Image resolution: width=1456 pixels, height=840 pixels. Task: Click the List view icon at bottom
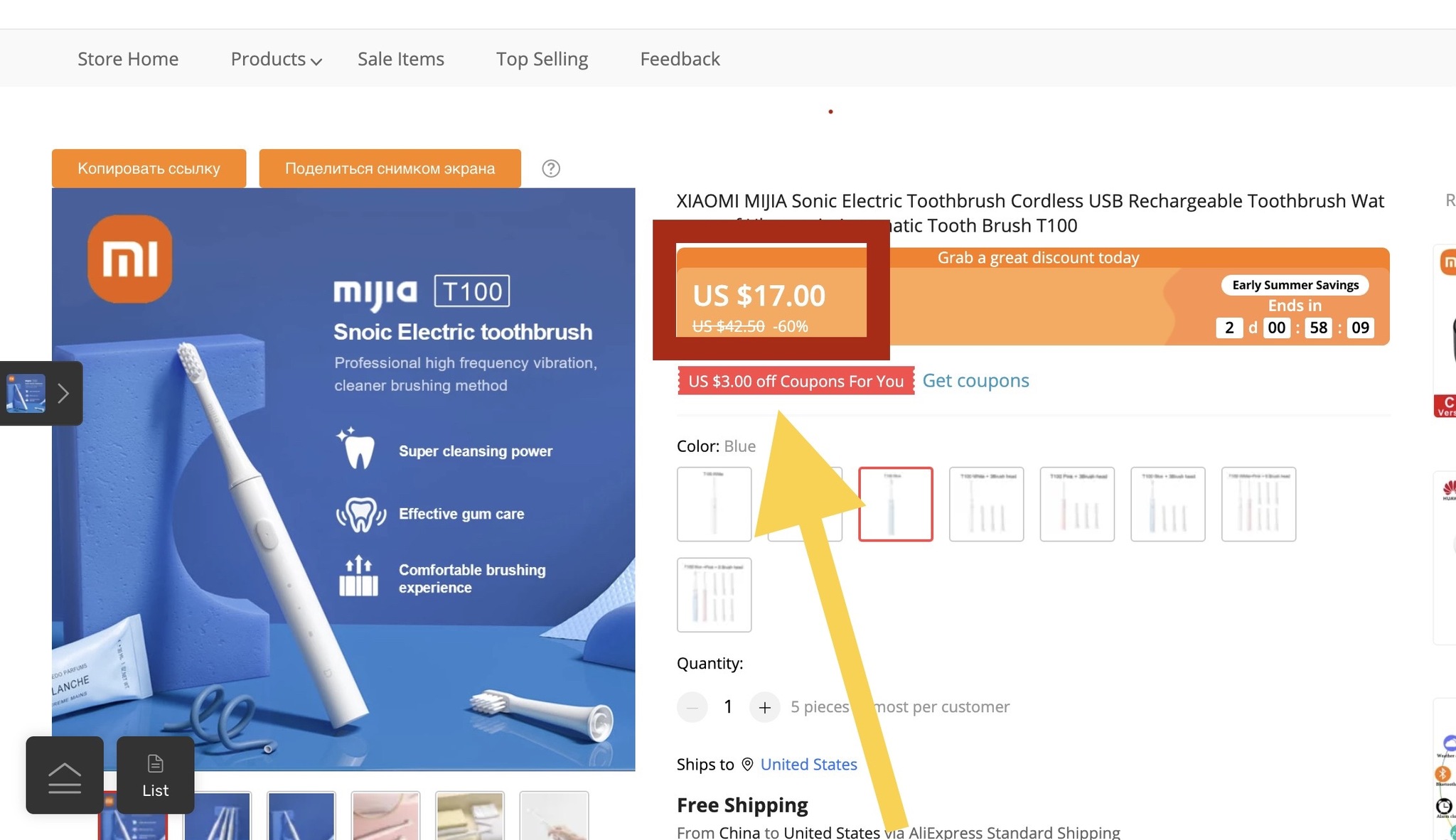155,775
